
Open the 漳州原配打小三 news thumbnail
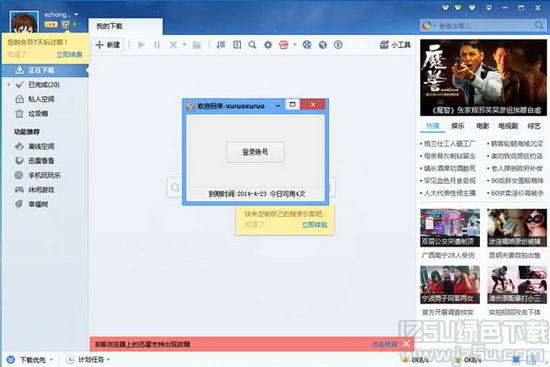point(517,285)
